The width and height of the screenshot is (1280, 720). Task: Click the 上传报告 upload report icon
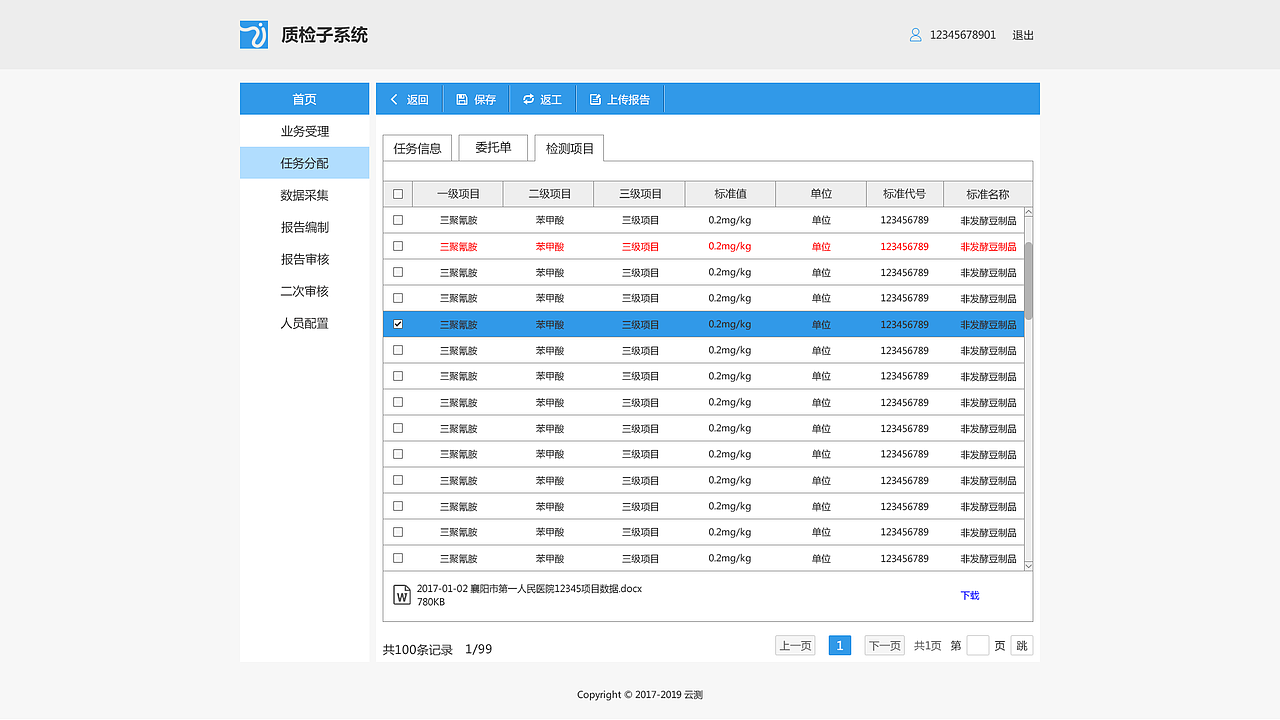[595, 99]
